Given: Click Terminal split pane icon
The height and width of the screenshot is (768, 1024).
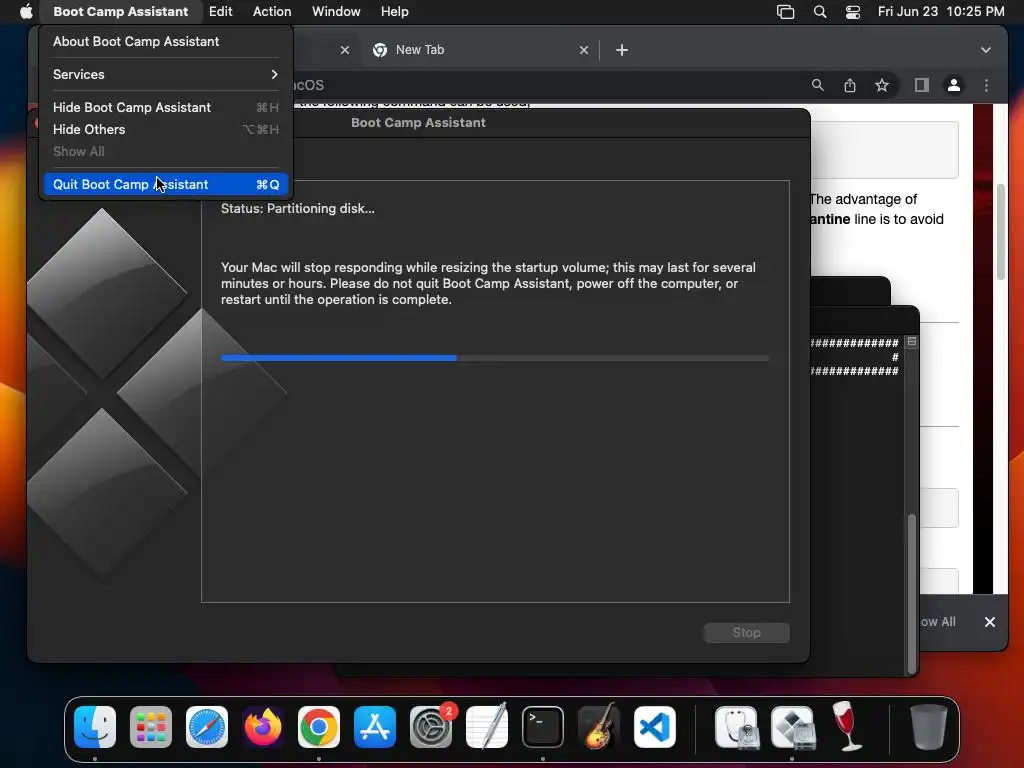Looking at the screenshot, I should click(x=912, y=342).
